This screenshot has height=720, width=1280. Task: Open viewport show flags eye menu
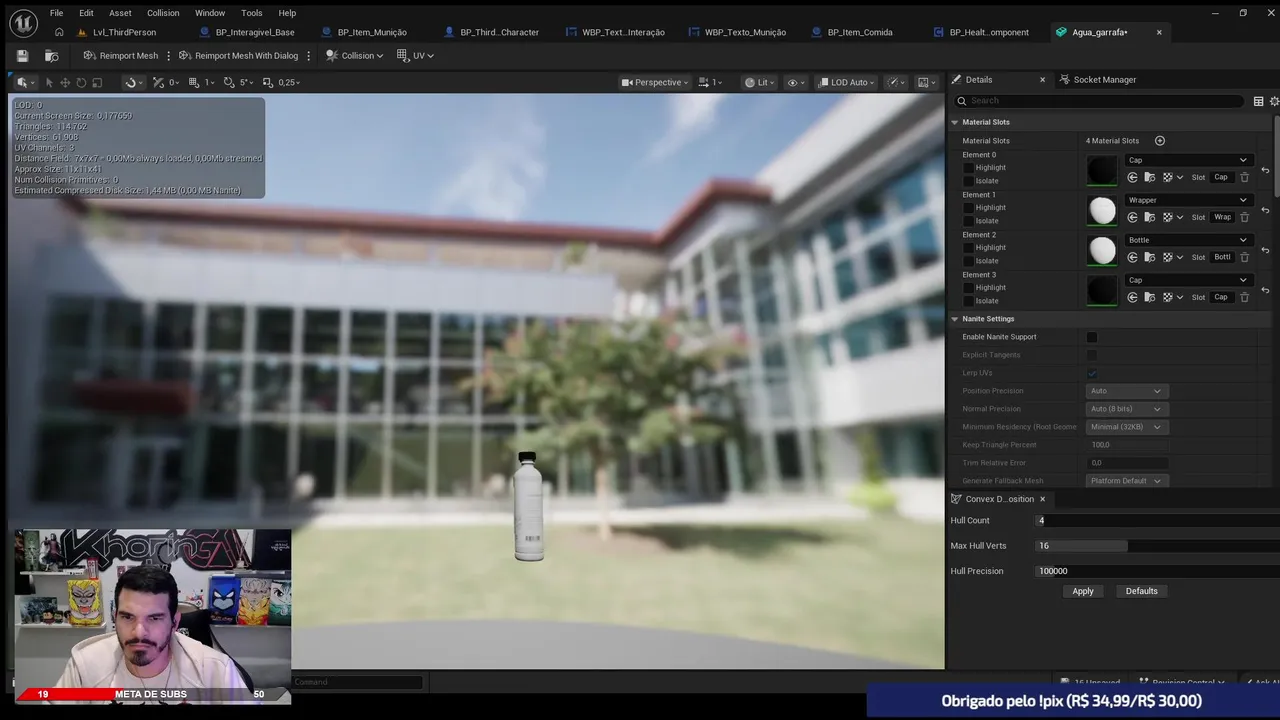(795, 82)
